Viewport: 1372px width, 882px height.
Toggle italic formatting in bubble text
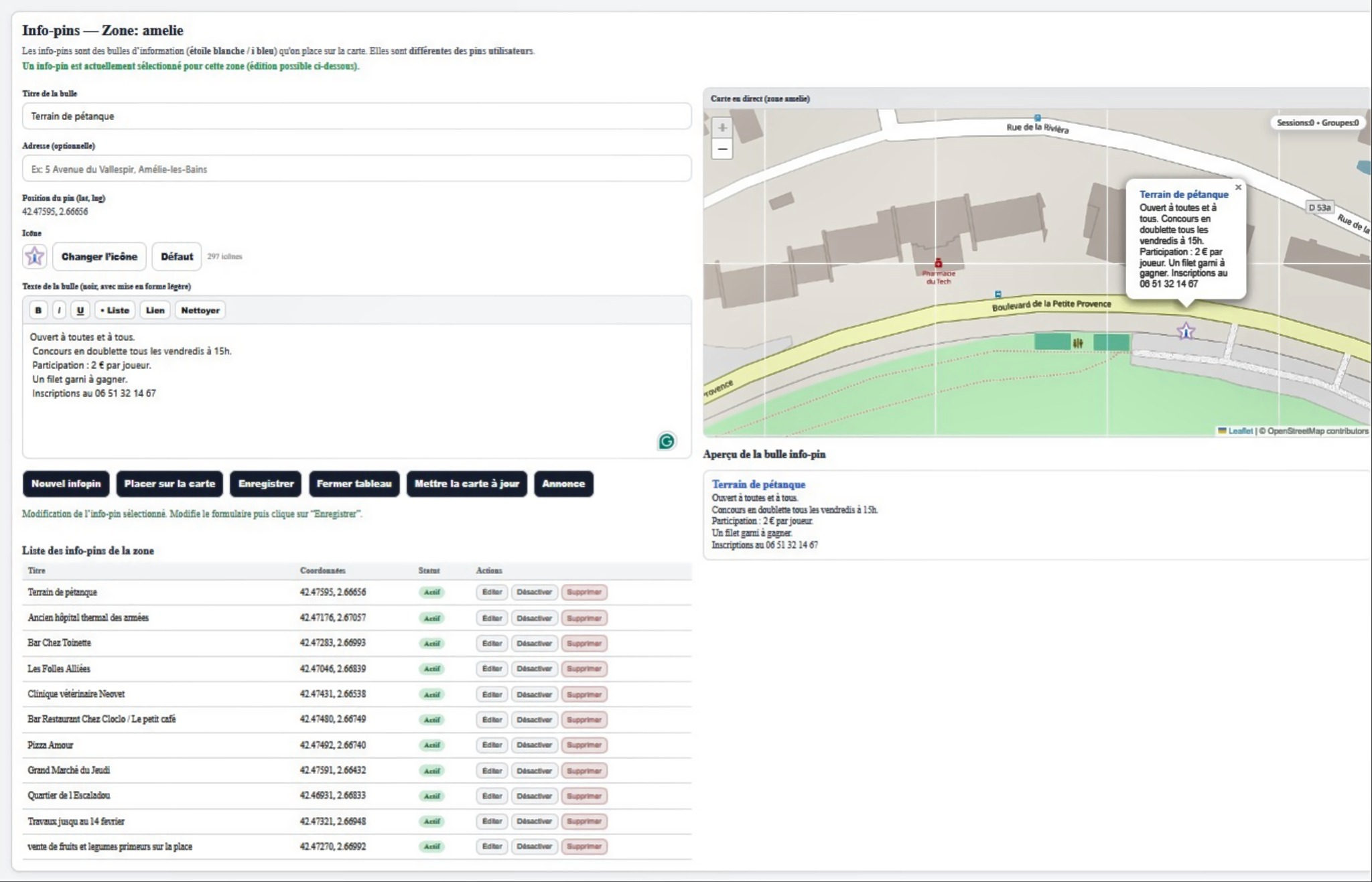tap(60, 310)
